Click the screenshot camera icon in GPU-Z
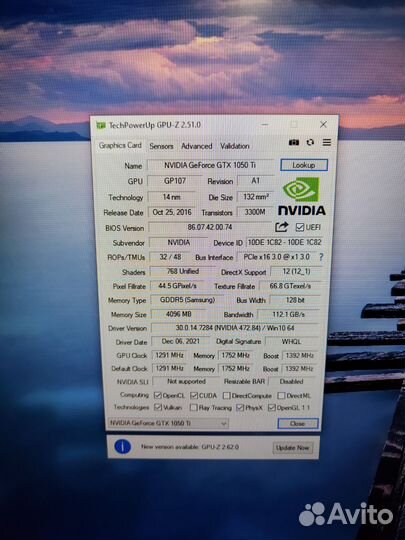The image size is (405, 540). 294,142
